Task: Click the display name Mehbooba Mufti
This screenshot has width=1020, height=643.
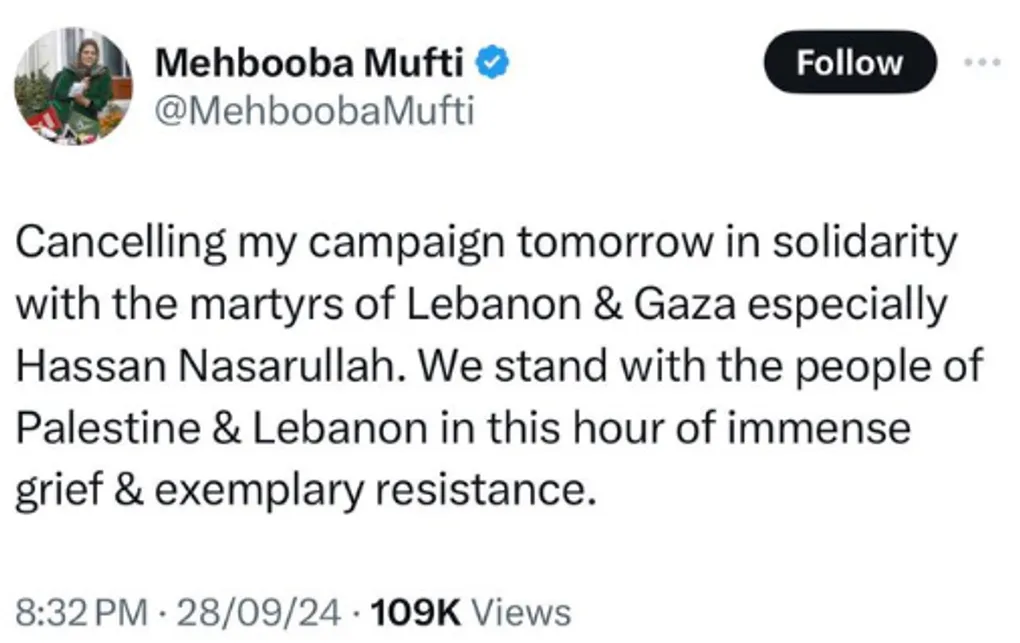Action: coord(310,65)
